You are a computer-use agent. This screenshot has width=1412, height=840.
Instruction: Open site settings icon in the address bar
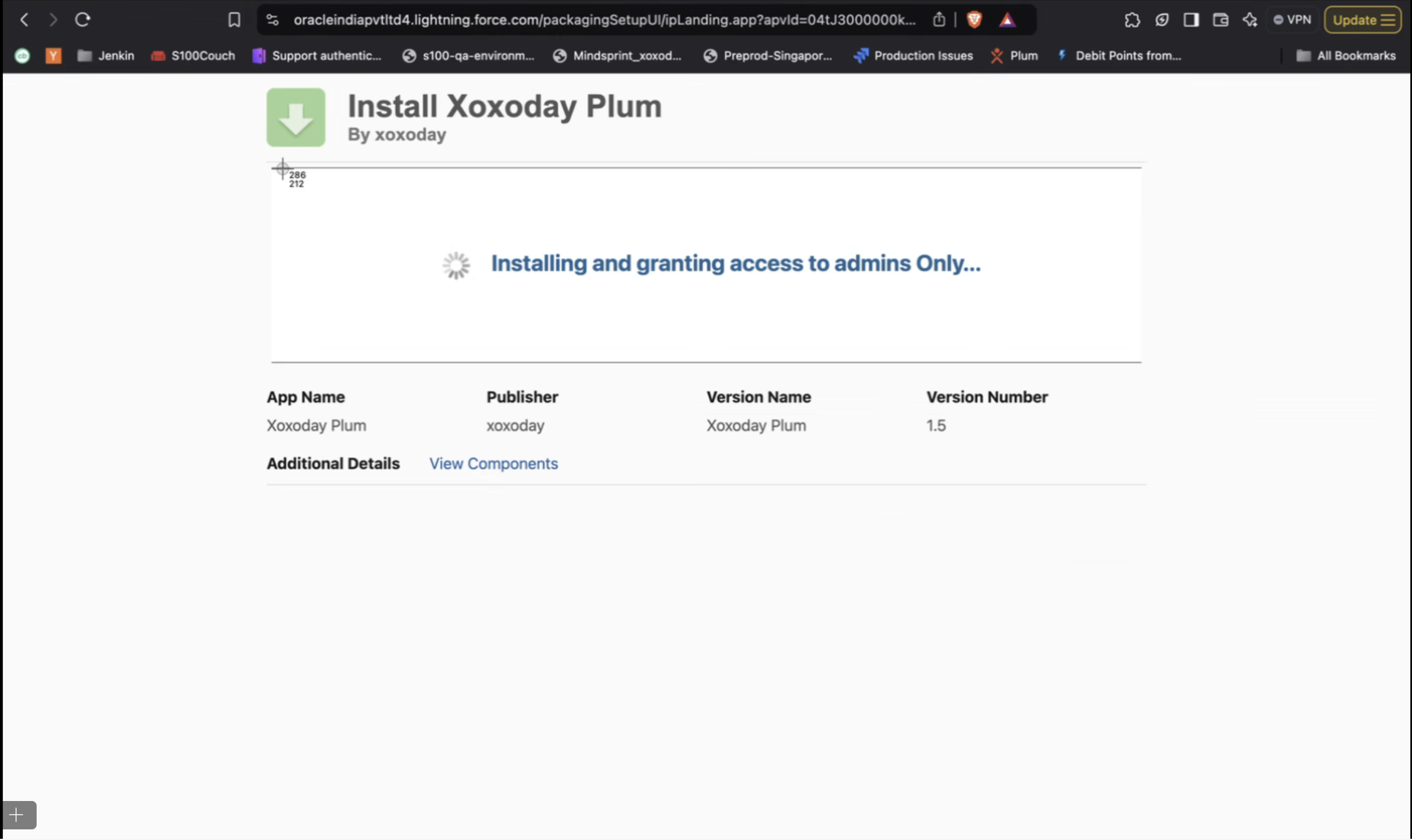272,19
